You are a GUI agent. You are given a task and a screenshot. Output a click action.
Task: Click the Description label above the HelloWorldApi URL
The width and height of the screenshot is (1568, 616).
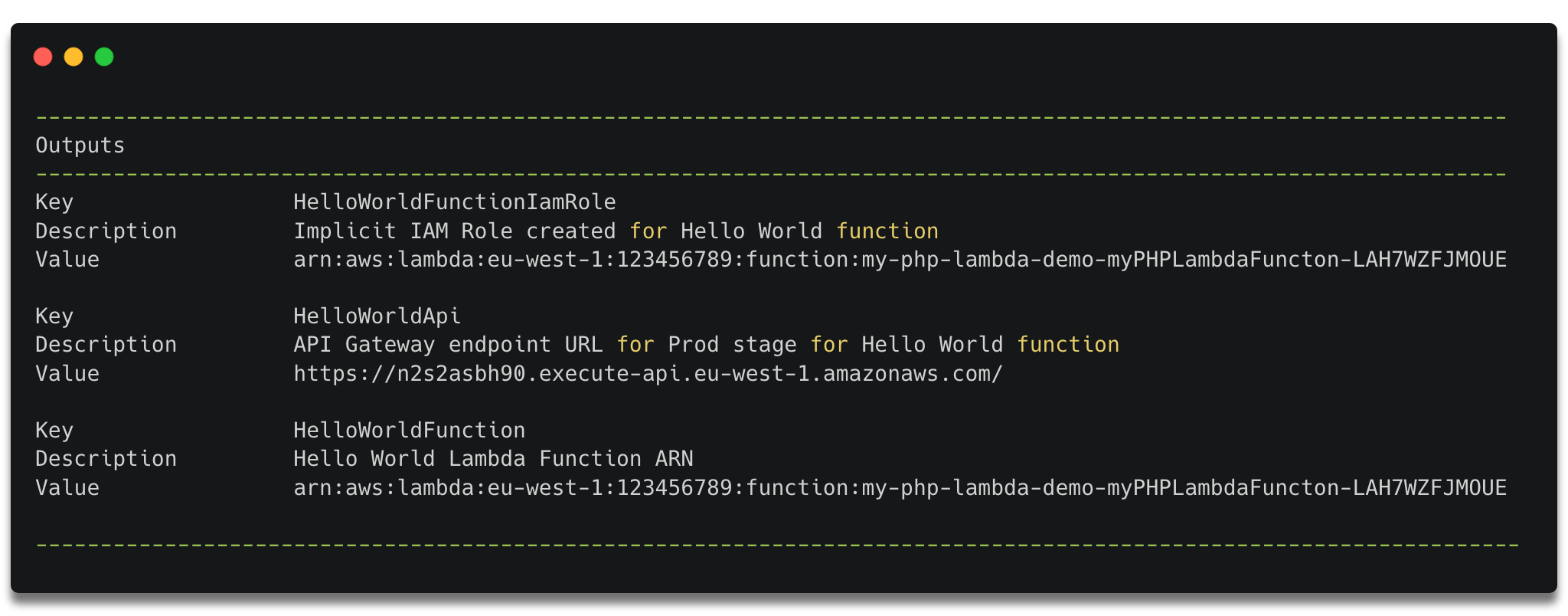[x=106, y=345]
